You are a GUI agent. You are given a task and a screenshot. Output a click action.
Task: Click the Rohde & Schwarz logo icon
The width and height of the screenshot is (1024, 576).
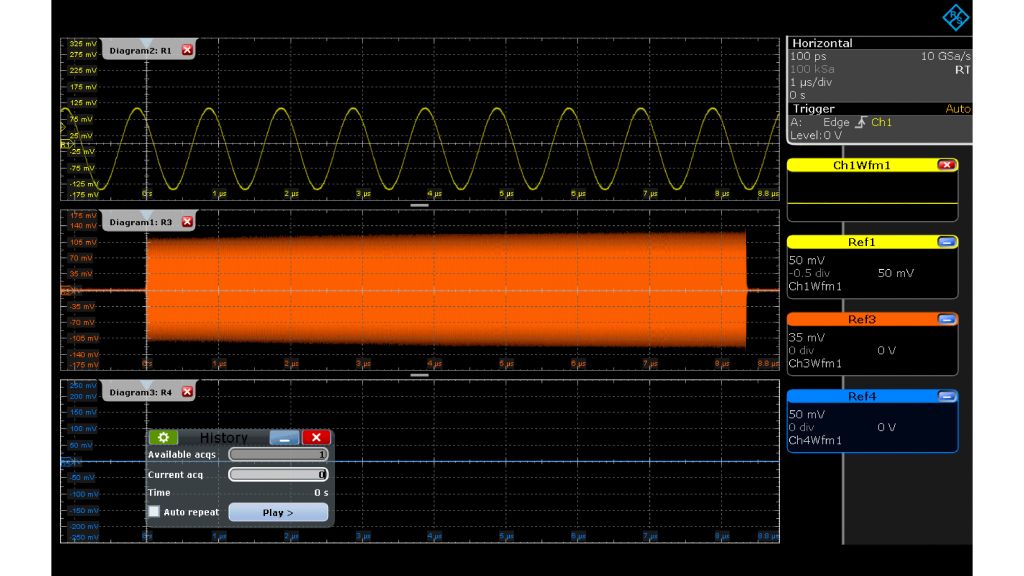coord(956,17)
